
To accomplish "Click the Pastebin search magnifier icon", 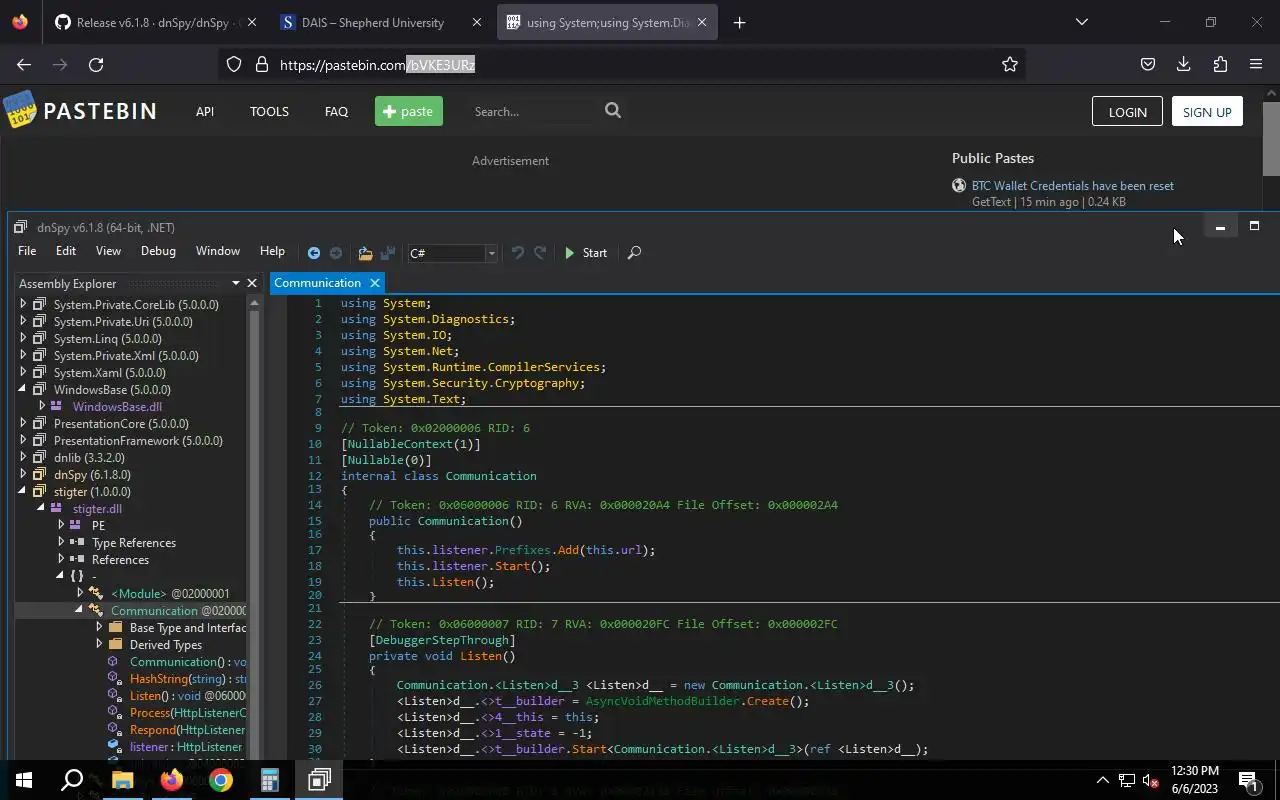I will pos(613,111).
